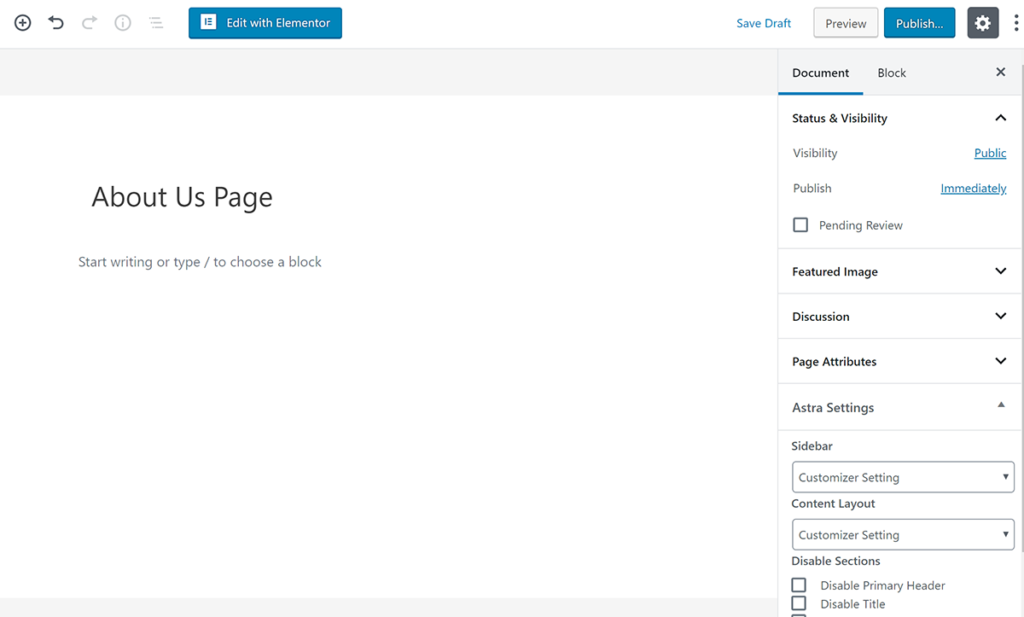Screen dimensions: 1024x617
Task: Click the About Us Page title field
Action: (x=182, y=197)
